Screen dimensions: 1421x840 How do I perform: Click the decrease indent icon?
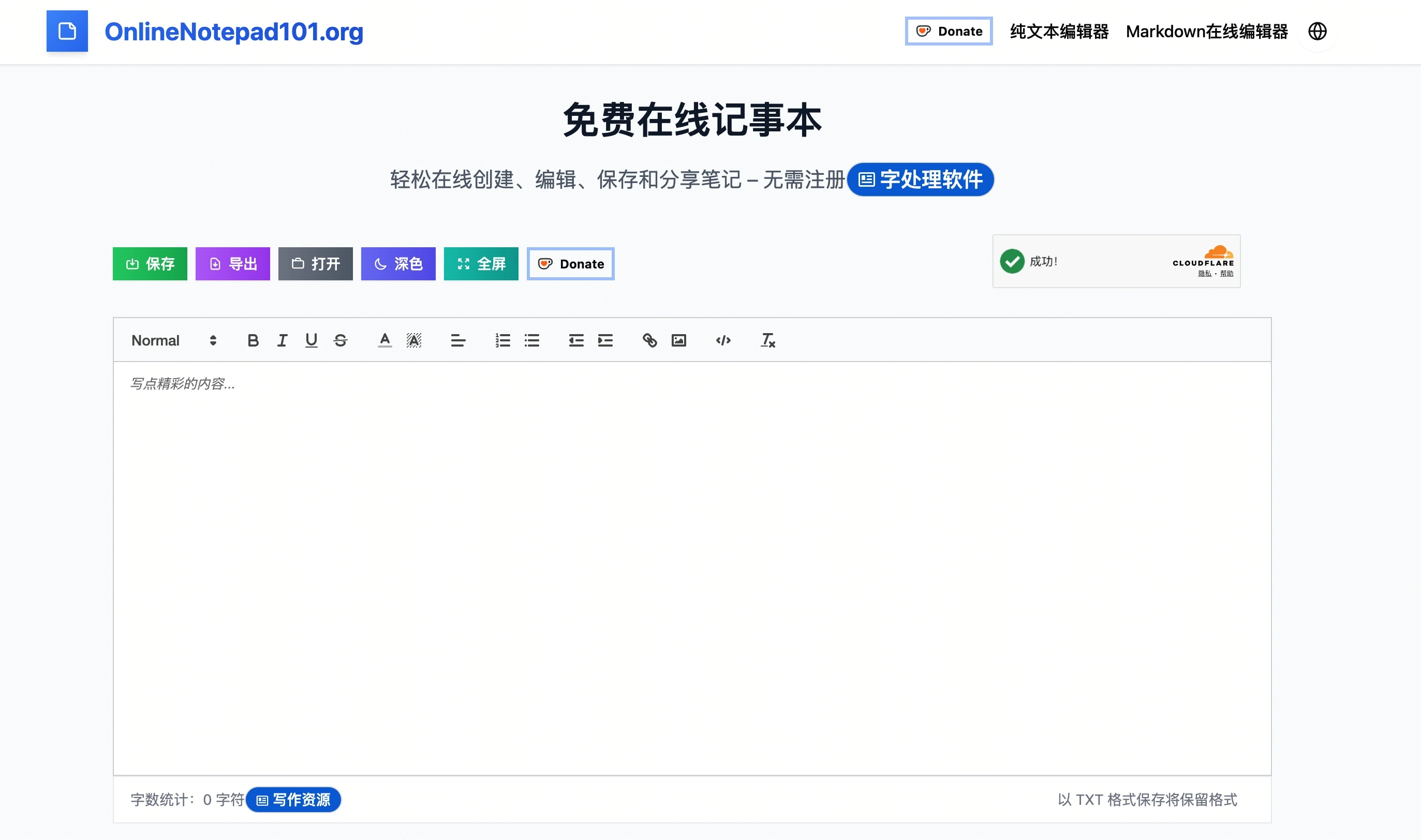(x=576, y=340)
